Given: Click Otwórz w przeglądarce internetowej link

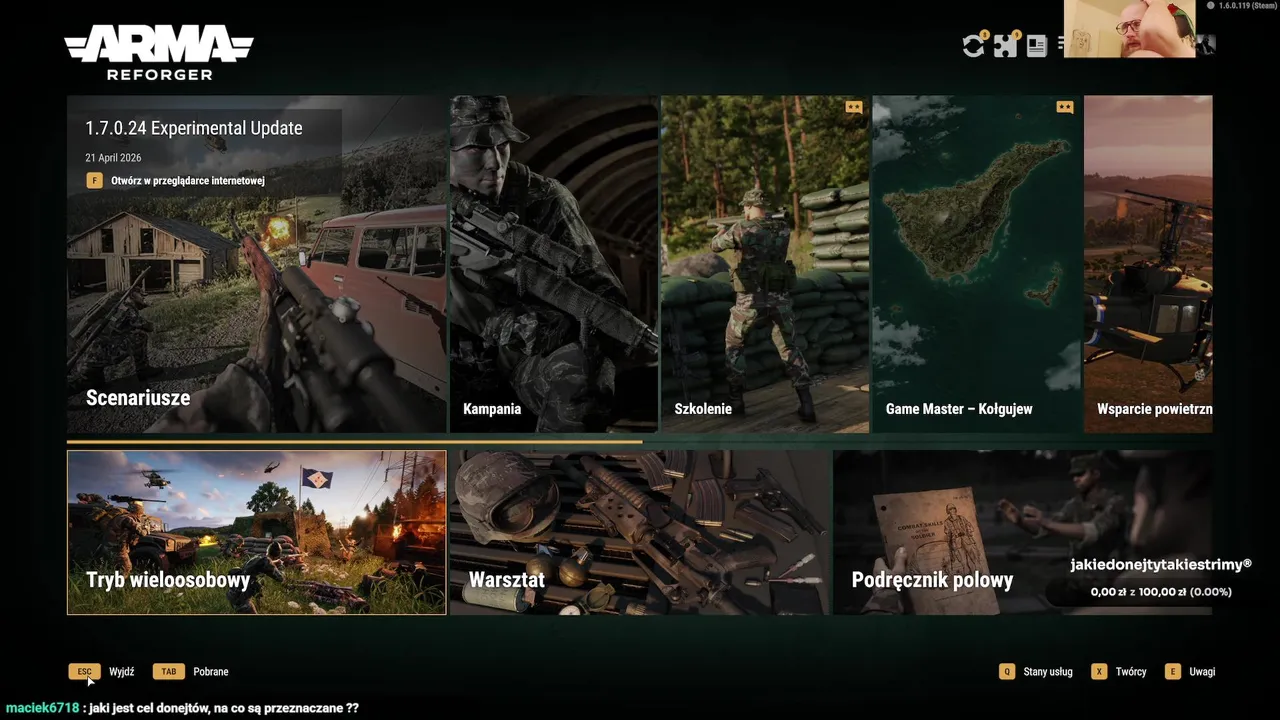Looking at the screenshot, I should pos(188,181).
